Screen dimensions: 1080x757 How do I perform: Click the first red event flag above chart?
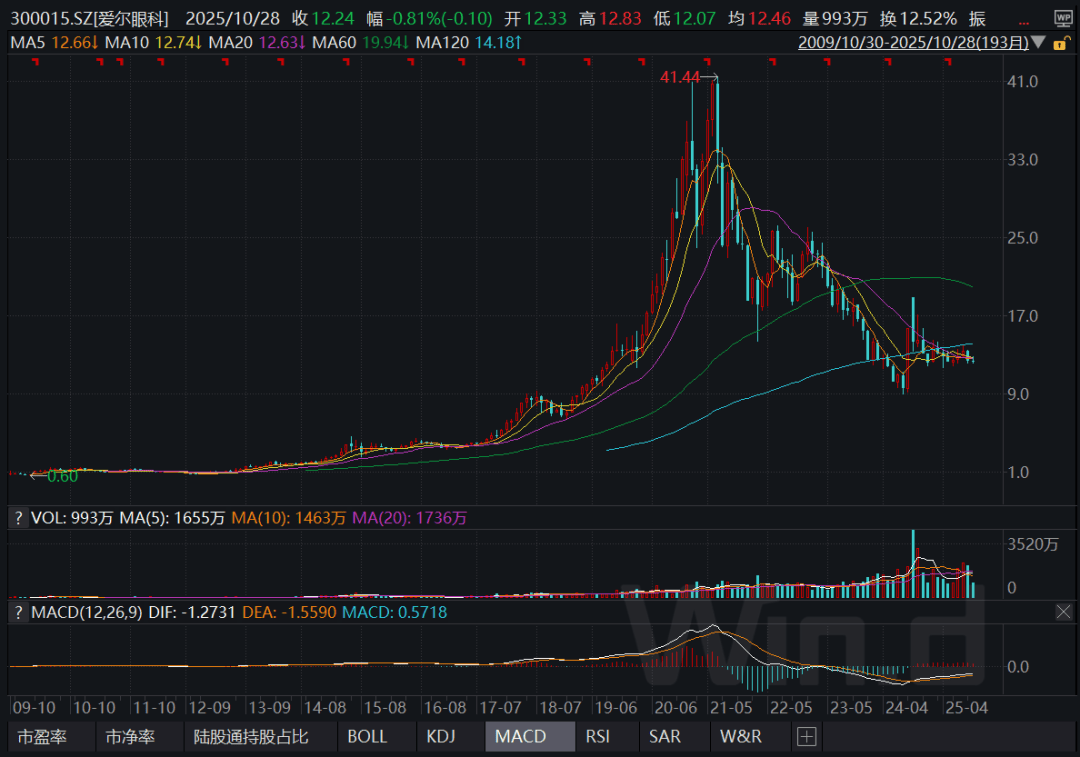(36, 63)
